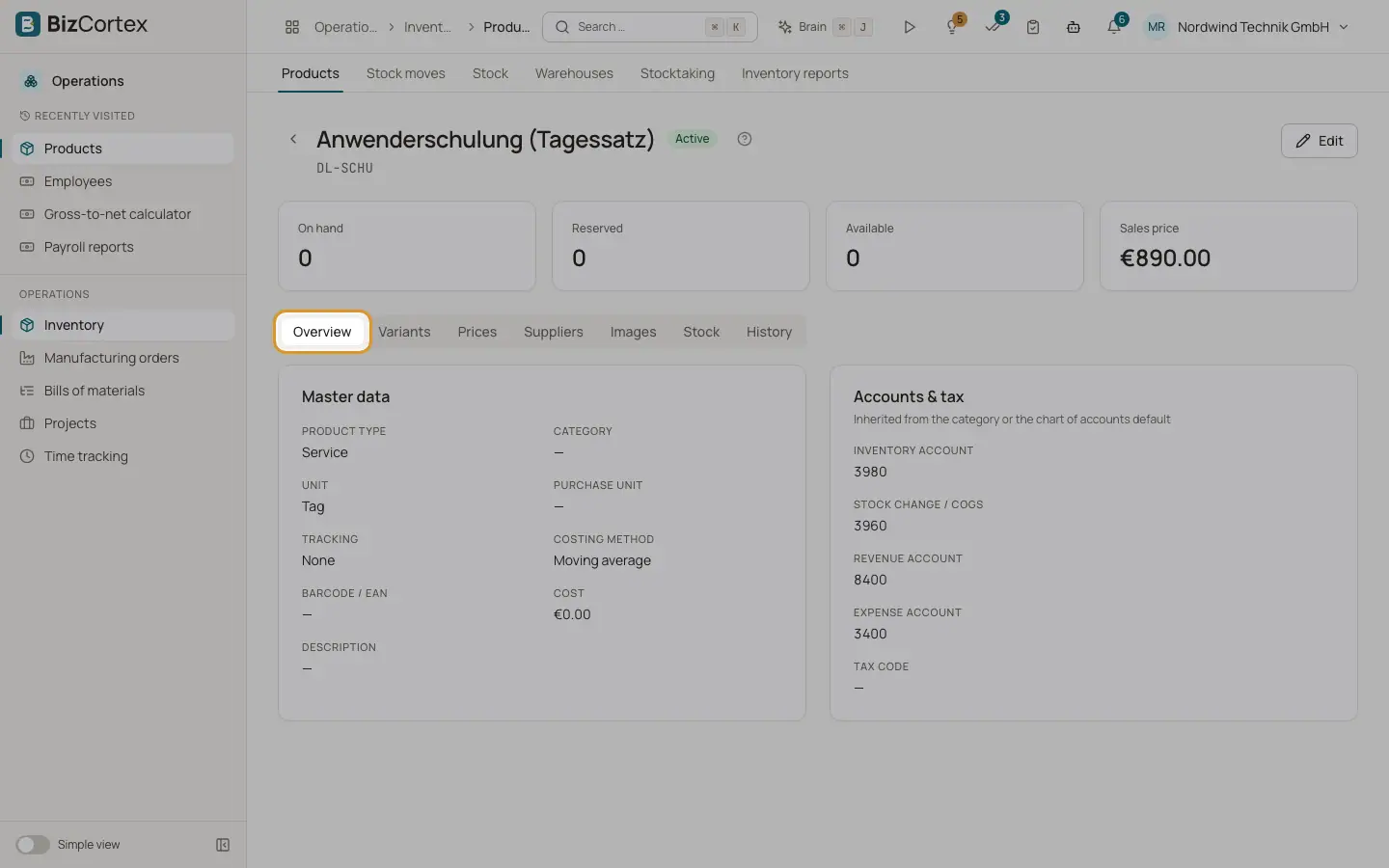The image size is (1389, 868).
Task: Toggle the Simple view switch
Action: [x=33, y=845]
